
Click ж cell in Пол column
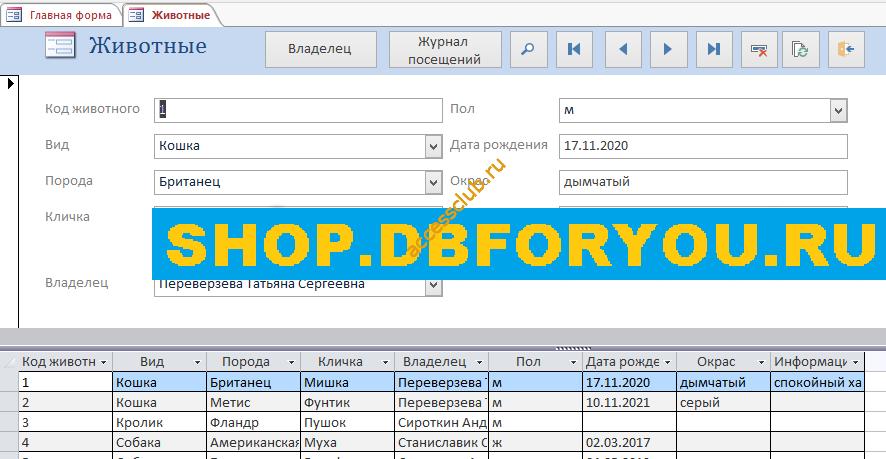click(x=536, y=443)
